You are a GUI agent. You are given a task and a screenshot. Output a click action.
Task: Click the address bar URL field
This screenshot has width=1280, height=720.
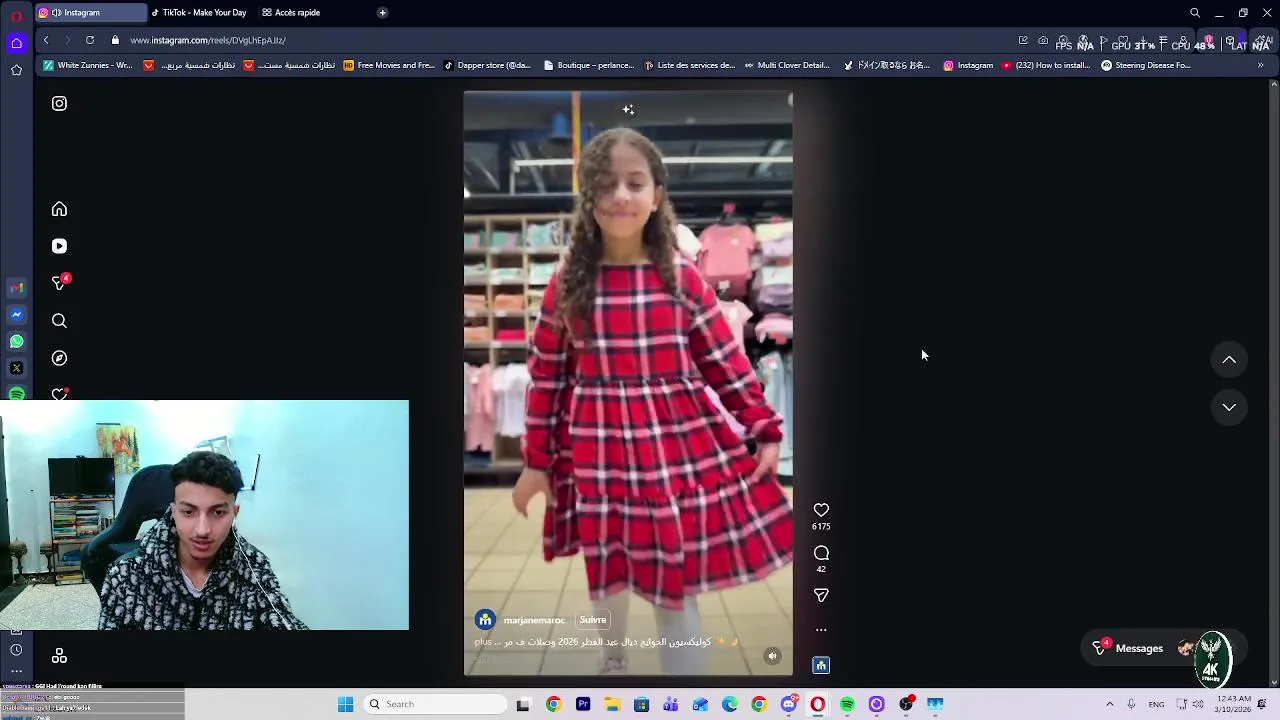coord(560,40)
